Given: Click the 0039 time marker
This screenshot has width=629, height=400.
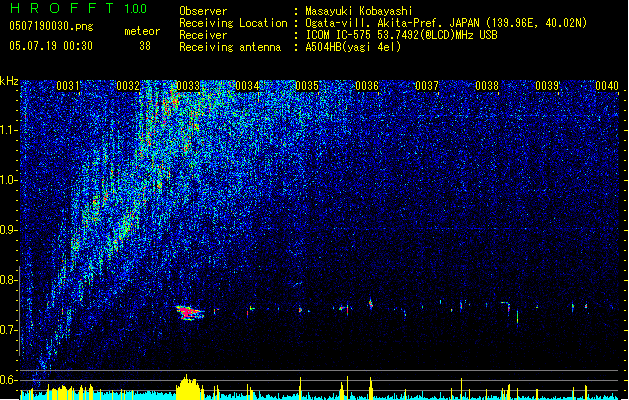Looking at the screenshot, I should tap(547, 86).
